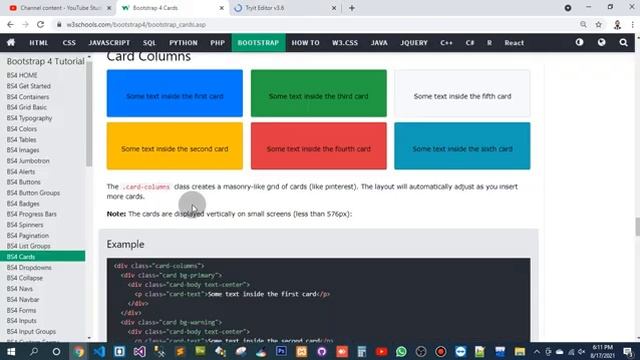Open Windows taskbar search
Screen dimensions: 640x360
[34, 351]
